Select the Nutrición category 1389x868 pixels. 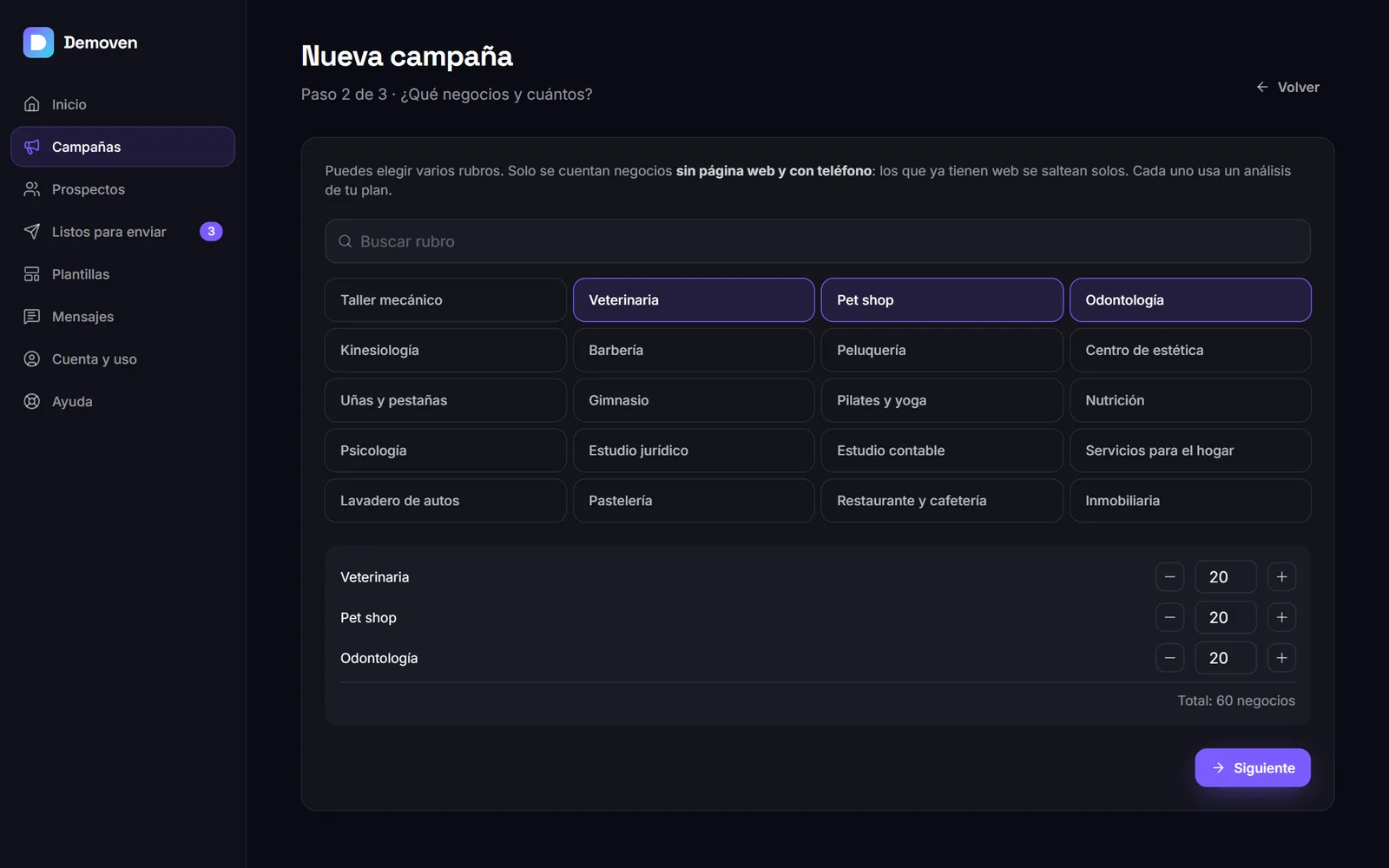click(x=1190, y=400)
